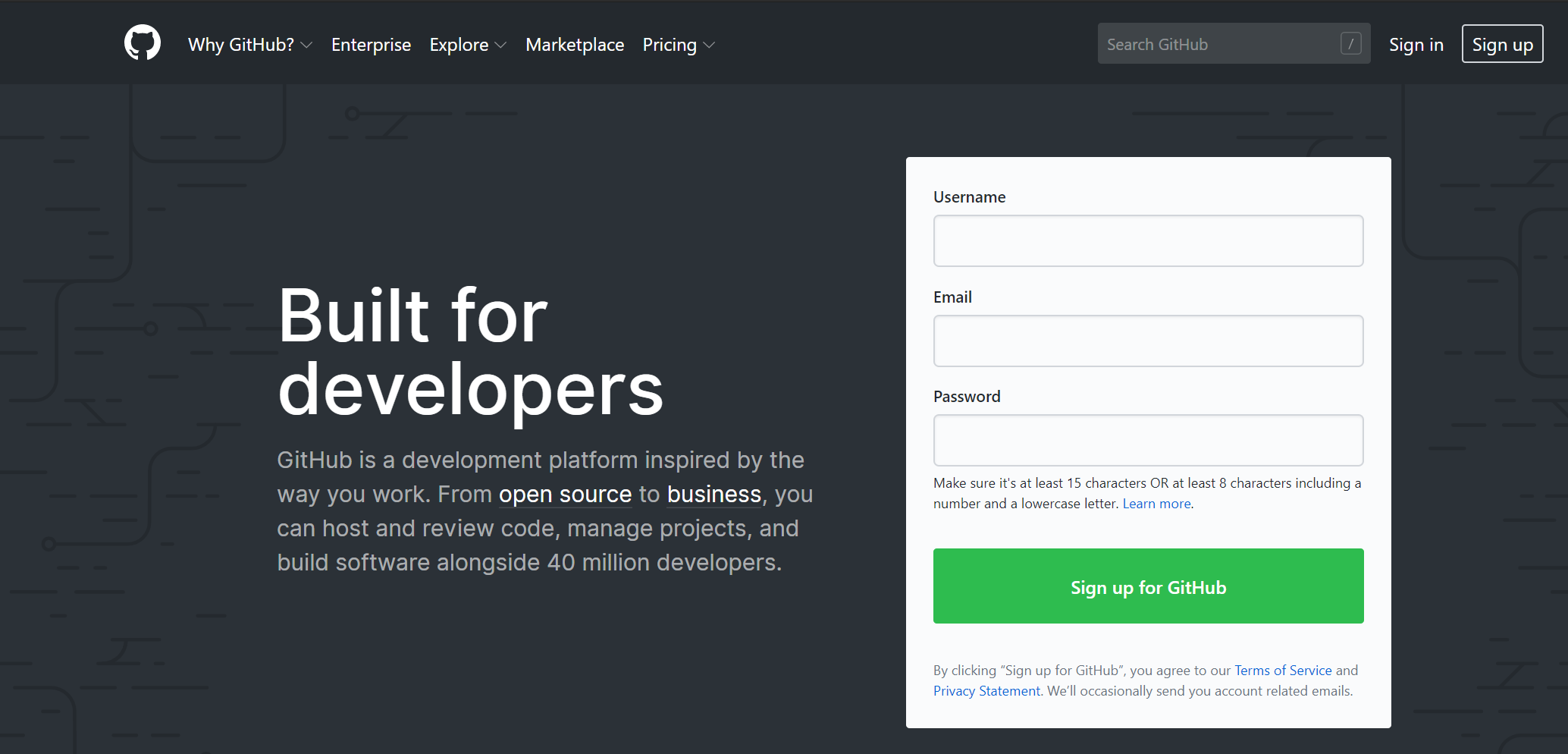Click the slash shortcut icon in search
This screenshot has height=754, width=1568.
(x=1350, y=43)
